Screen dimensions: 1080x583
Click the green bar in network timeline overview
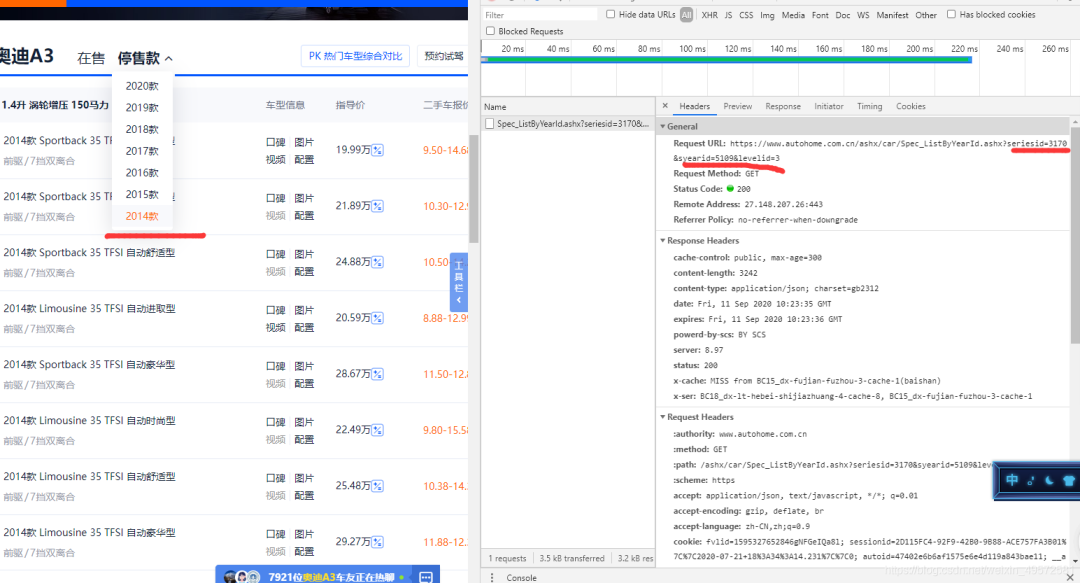pyautogui.click(x=727, y=60)
